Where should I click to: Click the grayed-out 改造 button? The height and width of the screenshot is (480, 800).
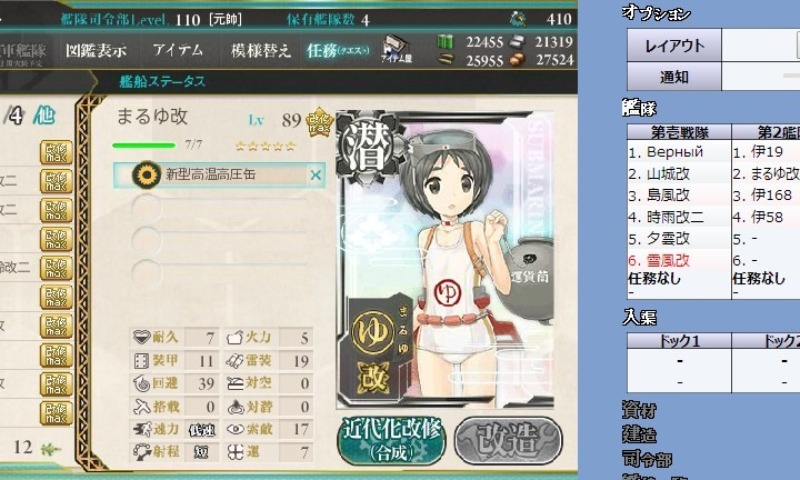point(509,440)
